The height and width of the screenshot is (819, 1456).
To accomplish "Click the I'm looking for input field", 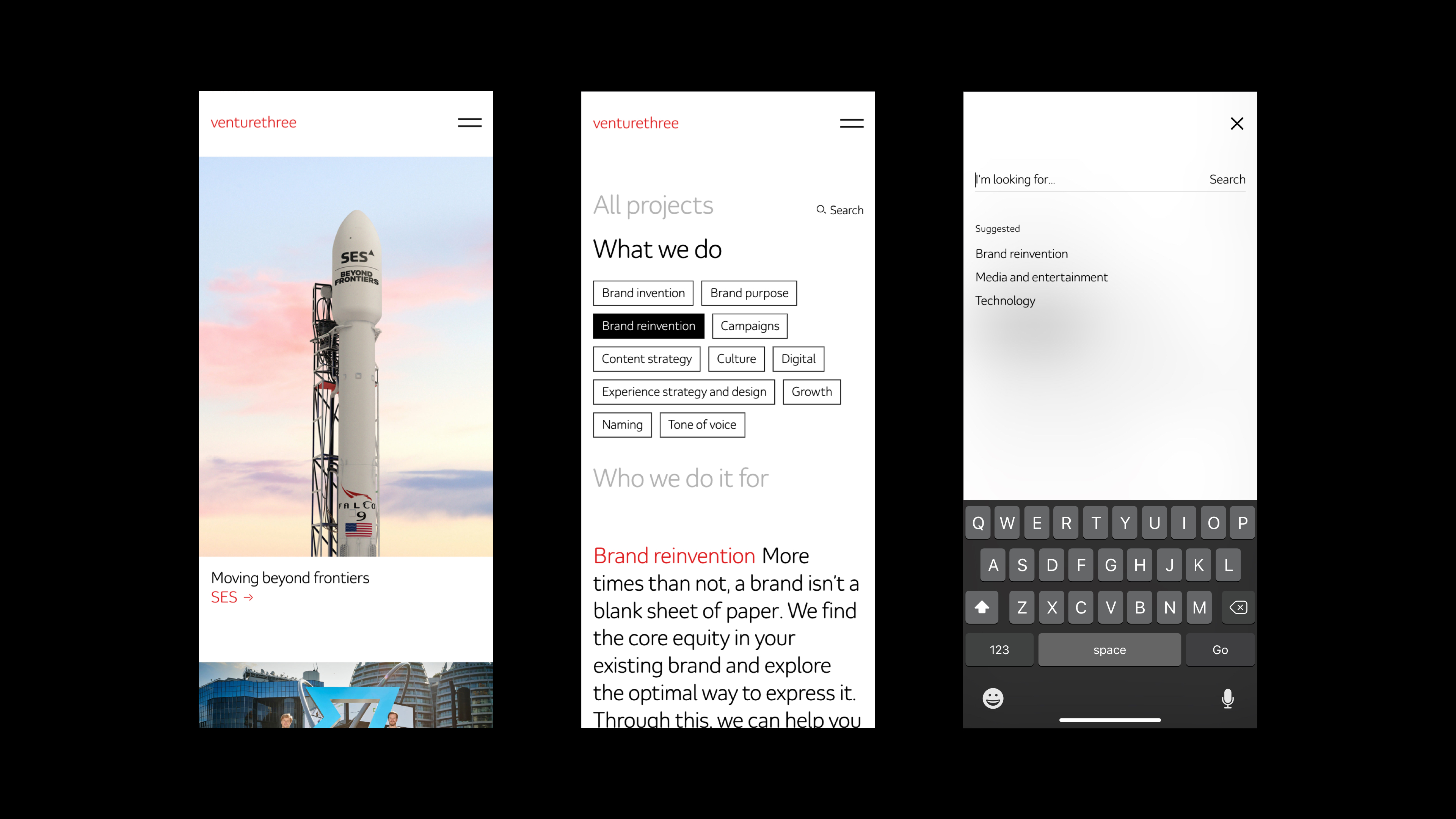I will pos(1074,180).
